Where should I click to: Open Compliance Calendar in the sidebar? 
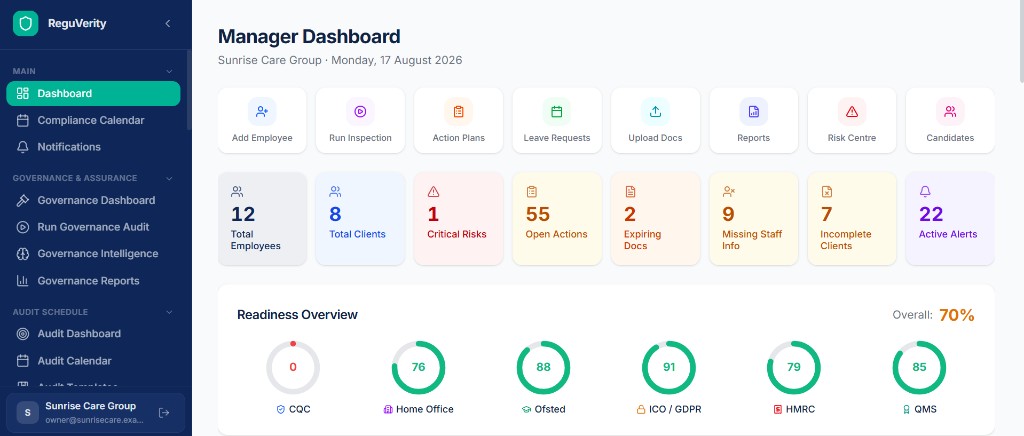click(x=93, y=120)
